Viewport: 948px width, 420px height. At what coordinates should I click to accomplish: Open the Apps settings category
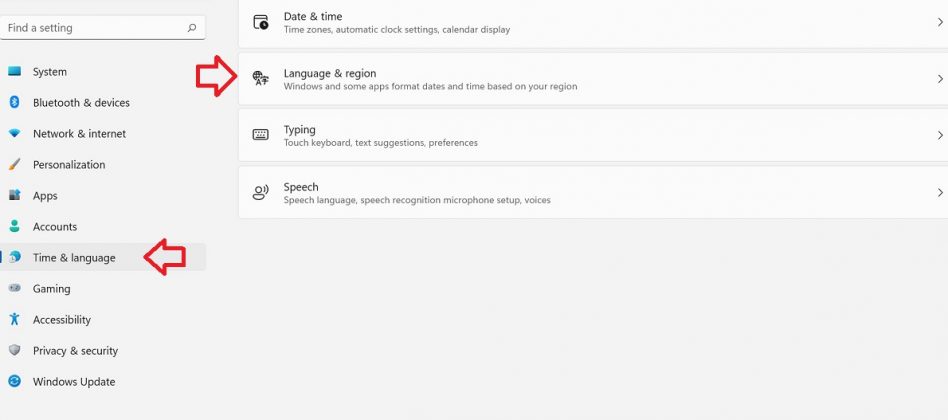tap(45, 196)
